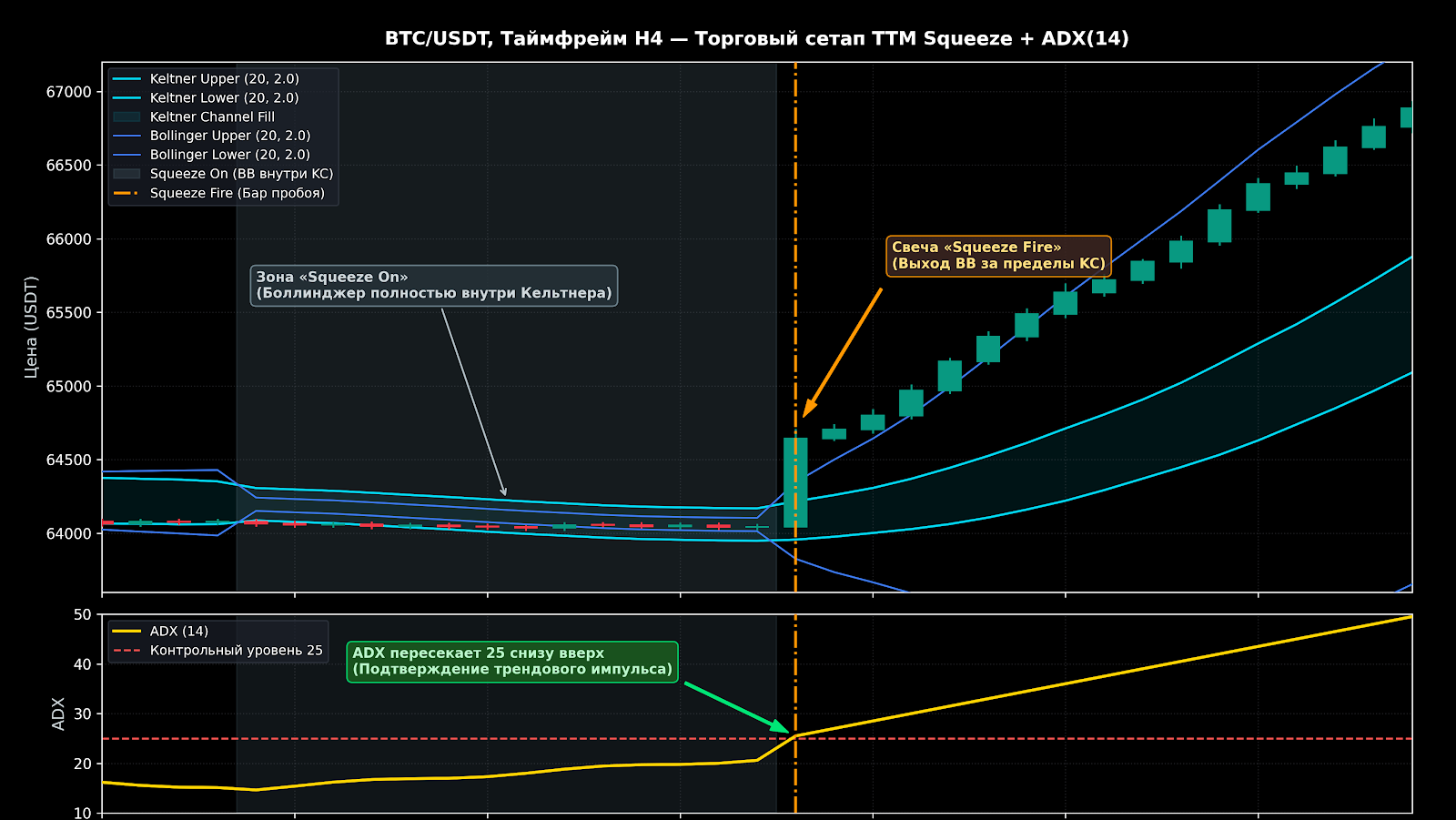This screenshot has width=1456, height=820.
Task: Click the orange line sample beside "Squeeze Fire (Бар пробоя)"
Action: pos(126,193)
